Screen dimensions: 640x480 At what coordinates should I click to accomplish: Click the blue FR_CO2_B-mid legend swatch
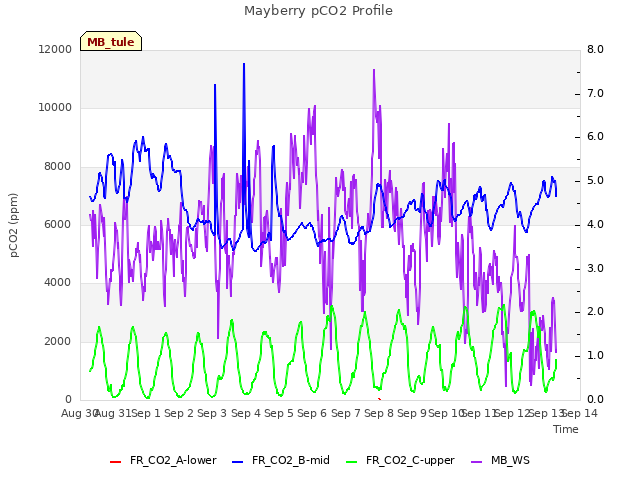[238, 462]
